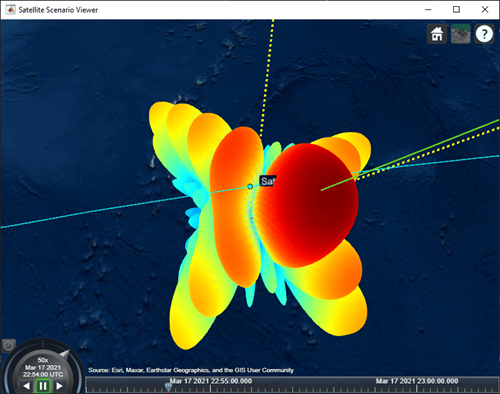
Task: Click the dark red main lobe
Action: tap(310, 207)
